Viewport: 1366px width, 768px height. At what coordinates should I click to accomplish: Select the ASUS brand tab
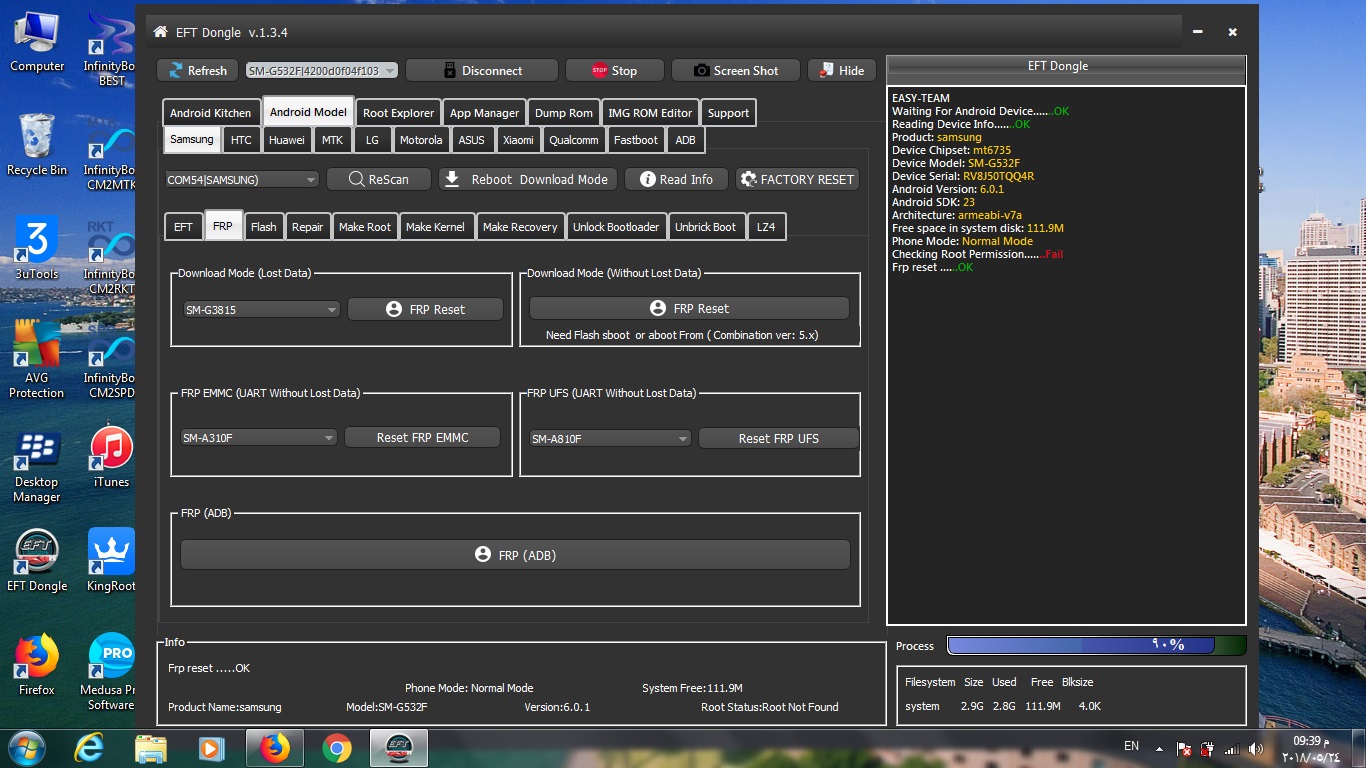pyautogui.click(x=471, y=140)
